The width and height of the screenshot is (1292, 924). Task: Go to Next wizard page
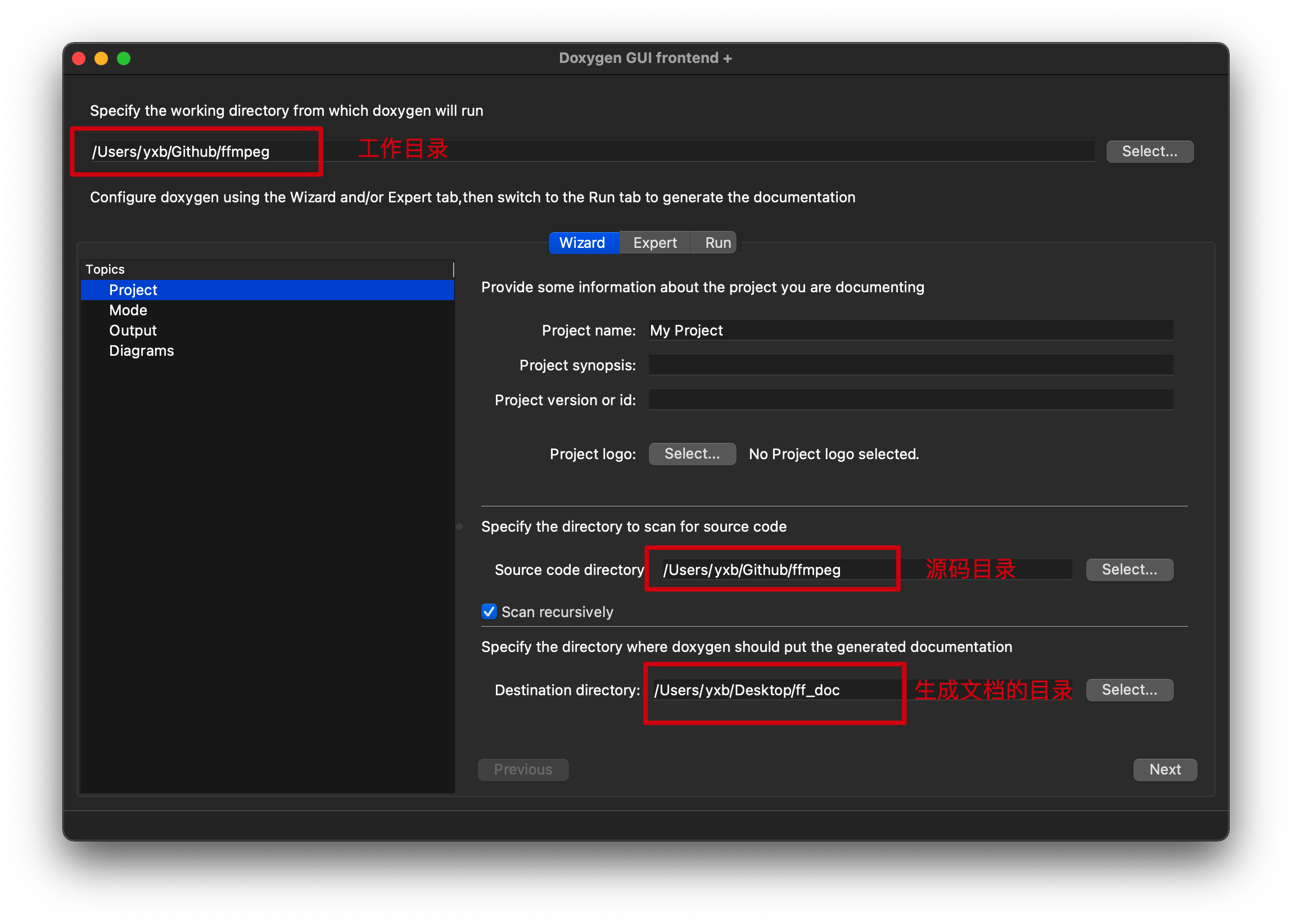pos(1165,769)
